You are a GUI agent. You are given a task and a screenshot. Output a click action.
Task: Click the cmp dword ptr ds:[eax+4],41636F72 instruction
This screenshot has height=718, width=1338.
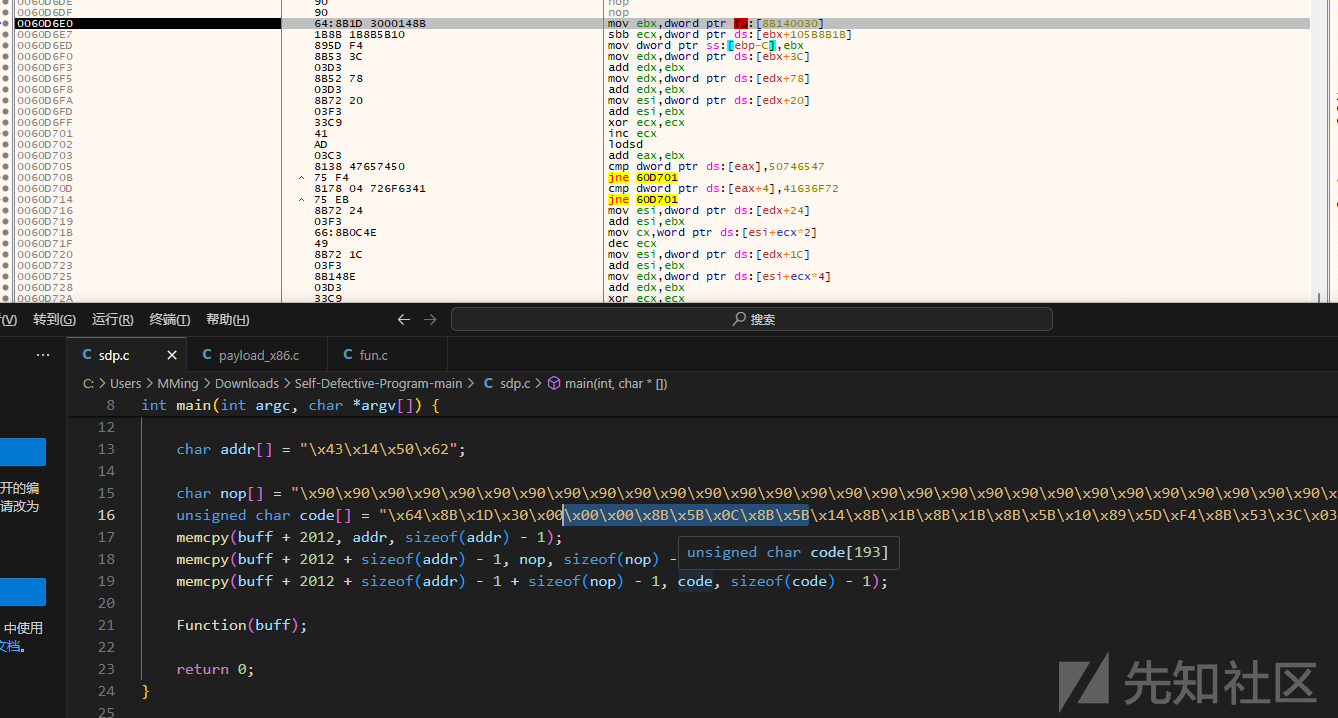click(x=723, y=188)
